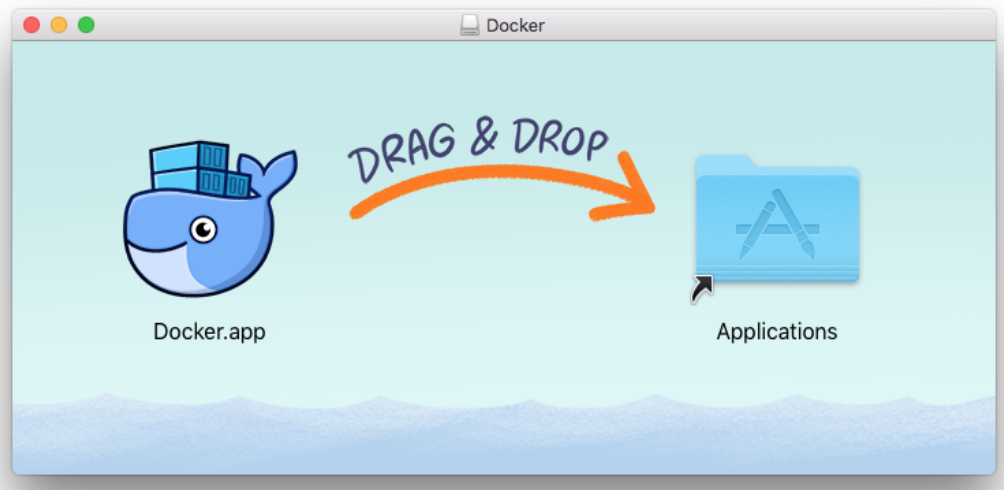Select the Docker.app file name label
This screenshot has width=1004, height=490.
[x=209, y=332]
